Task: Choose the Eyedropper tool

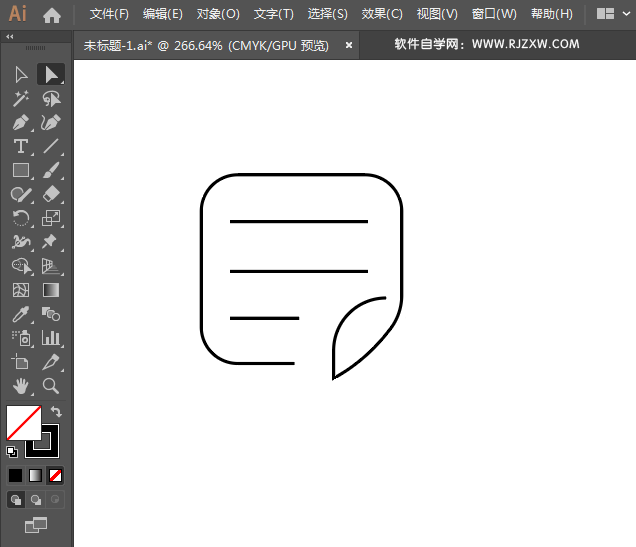Action: (20, 314)
